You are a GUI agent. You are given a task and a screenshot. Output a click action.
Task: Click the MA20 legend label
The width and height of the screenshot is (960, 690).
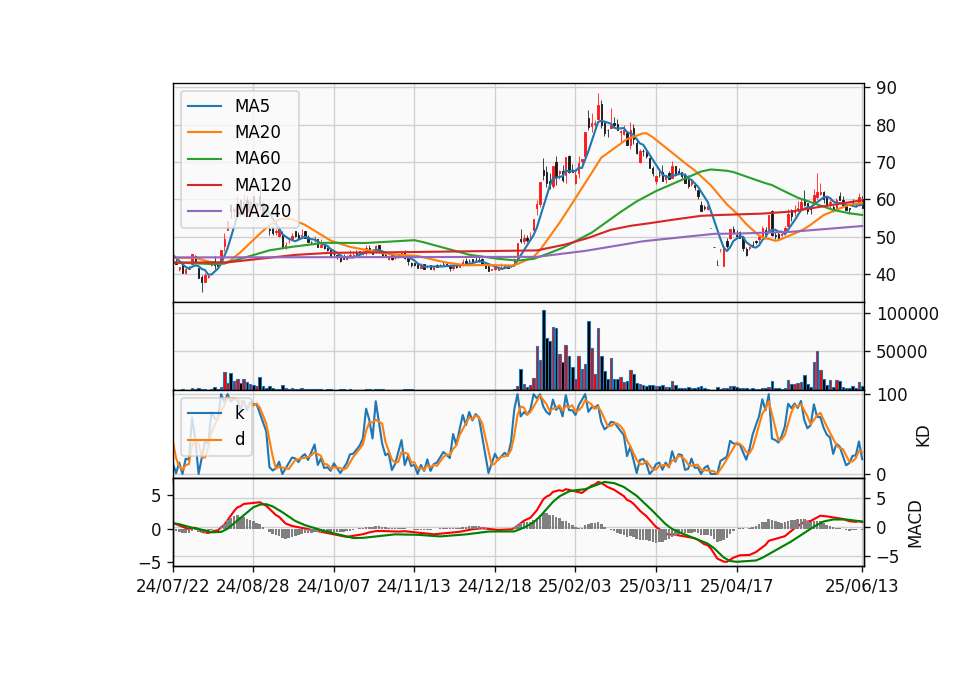[257, 132]
